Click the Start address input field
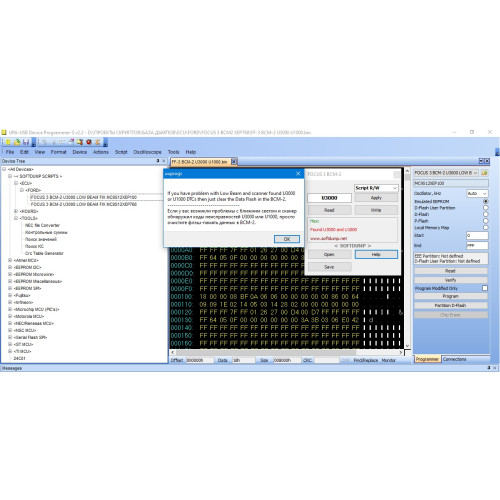Screen dimensions: 500x500 [477, 235]
